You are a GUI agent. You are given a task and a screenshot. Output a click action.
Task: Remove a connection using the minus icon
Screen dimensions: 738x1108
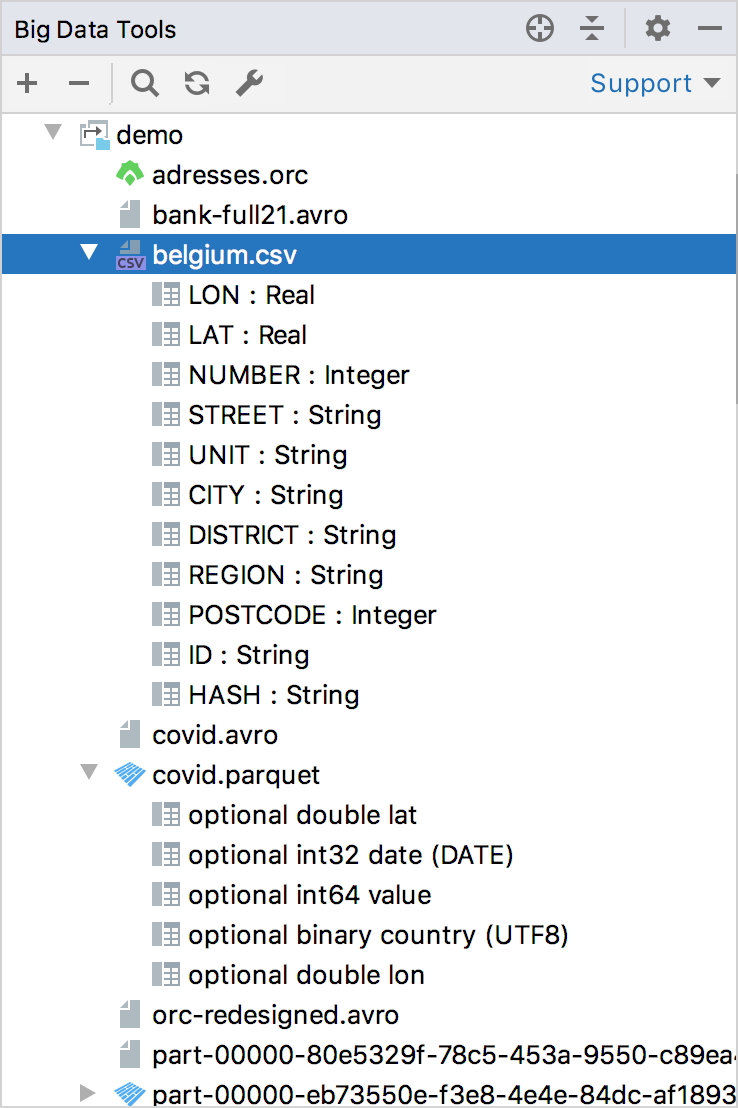(x=79, y=83)
